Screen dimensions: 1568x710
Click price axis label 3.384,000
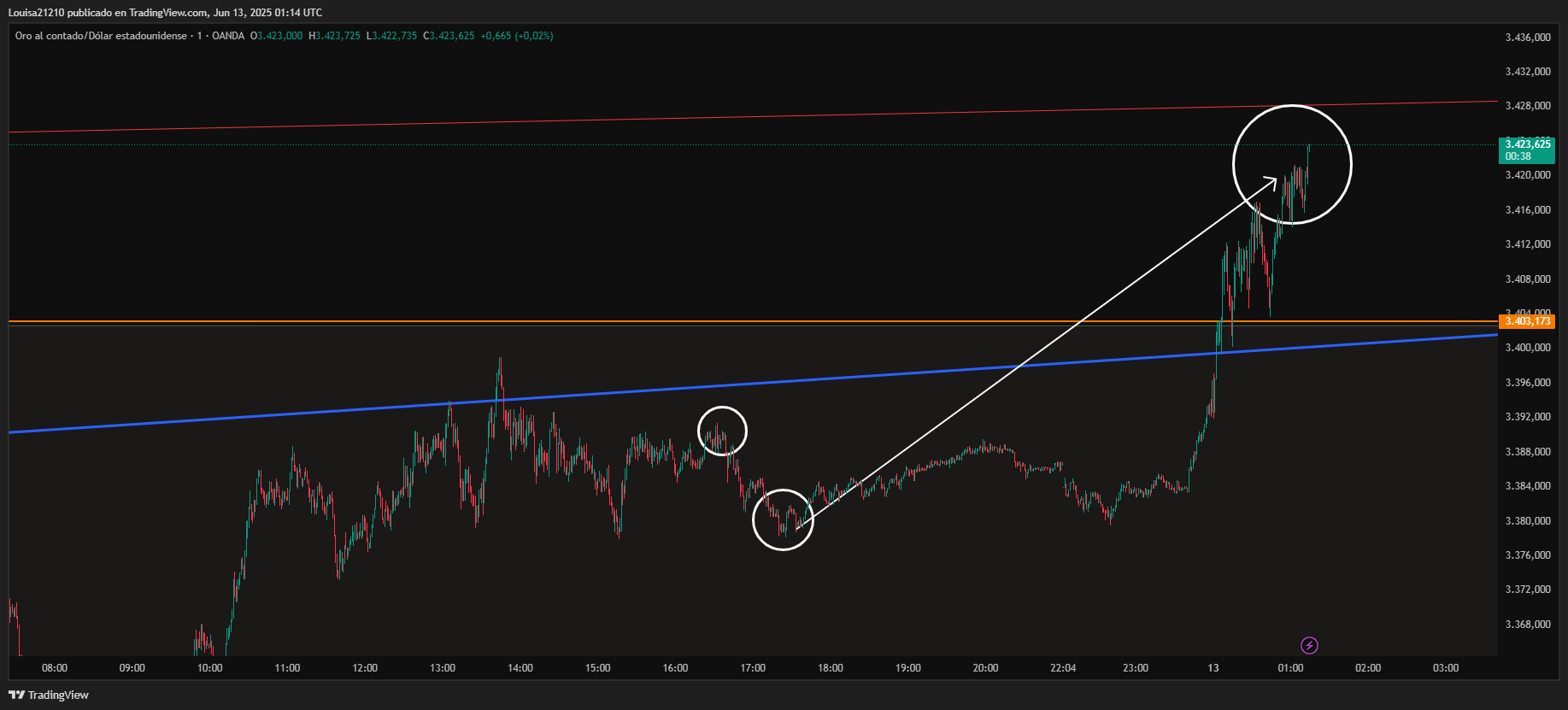1528,486
